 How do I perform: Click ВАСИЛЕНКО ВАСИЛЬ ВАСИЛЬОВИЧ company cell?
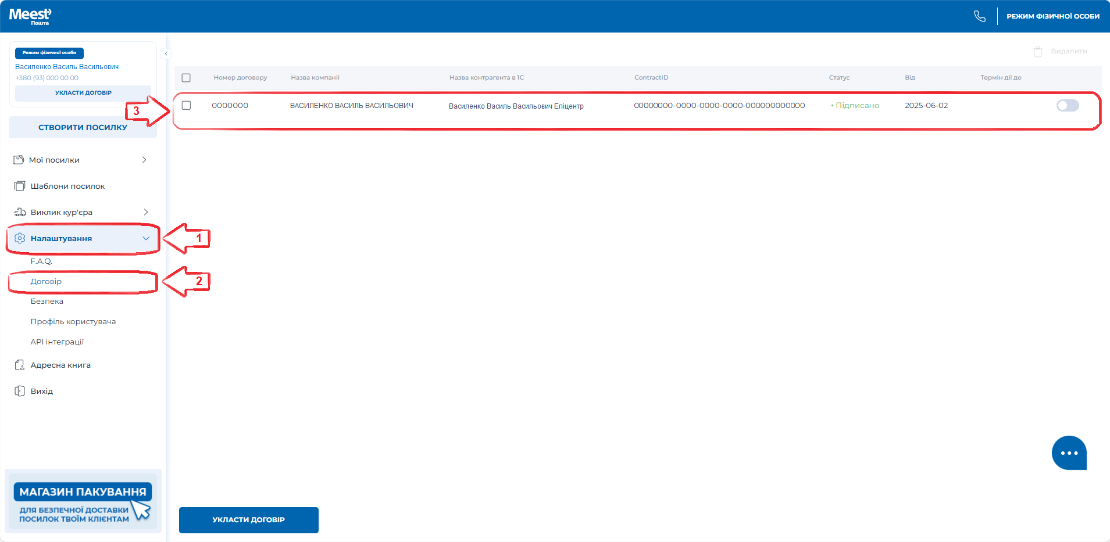352,105
